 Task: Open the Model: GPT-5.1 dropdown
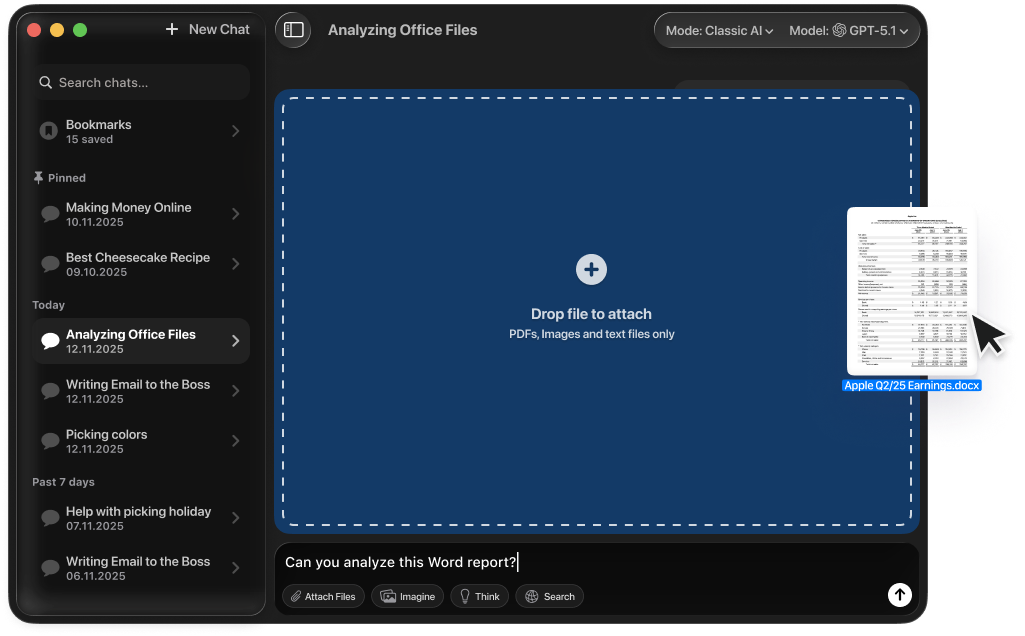[848, 31]
